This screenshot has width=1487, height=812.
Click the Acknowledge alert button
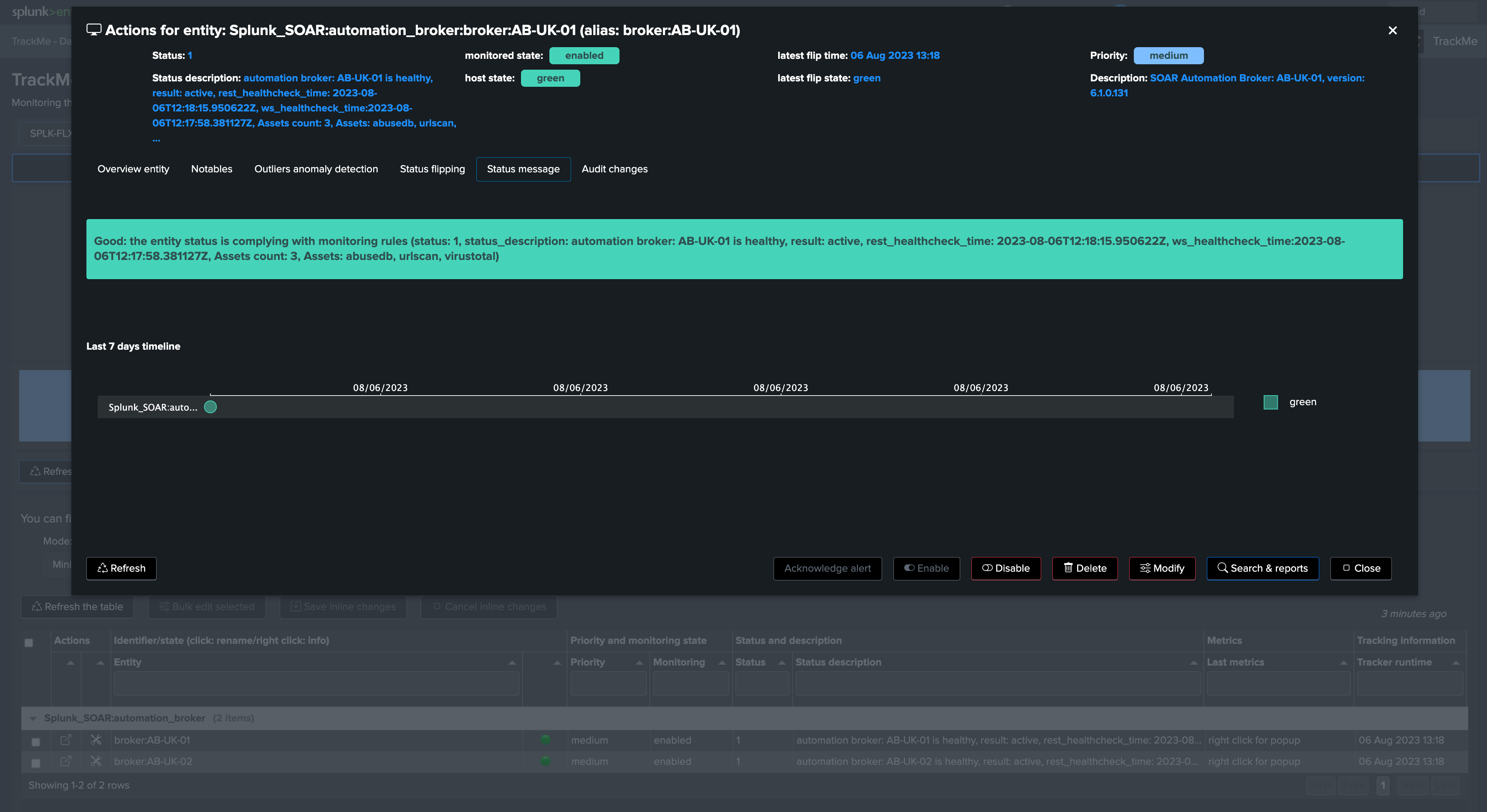click(x=827, y=568)
